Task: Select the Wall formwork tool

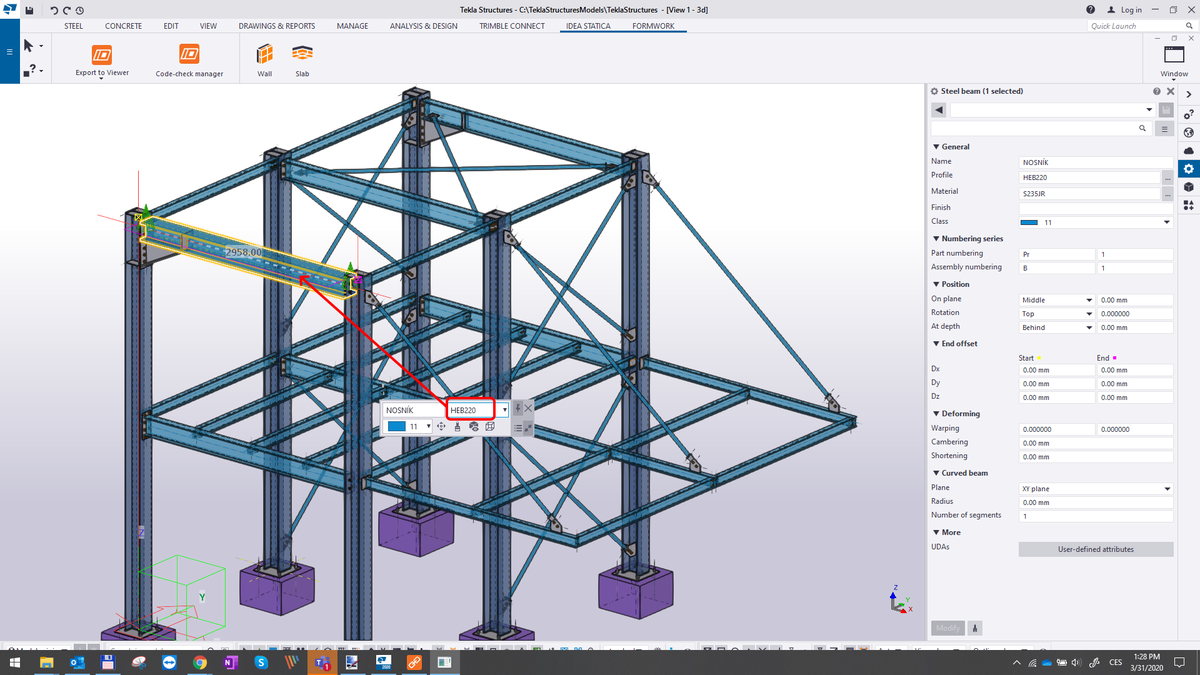Action: (263, 58)
